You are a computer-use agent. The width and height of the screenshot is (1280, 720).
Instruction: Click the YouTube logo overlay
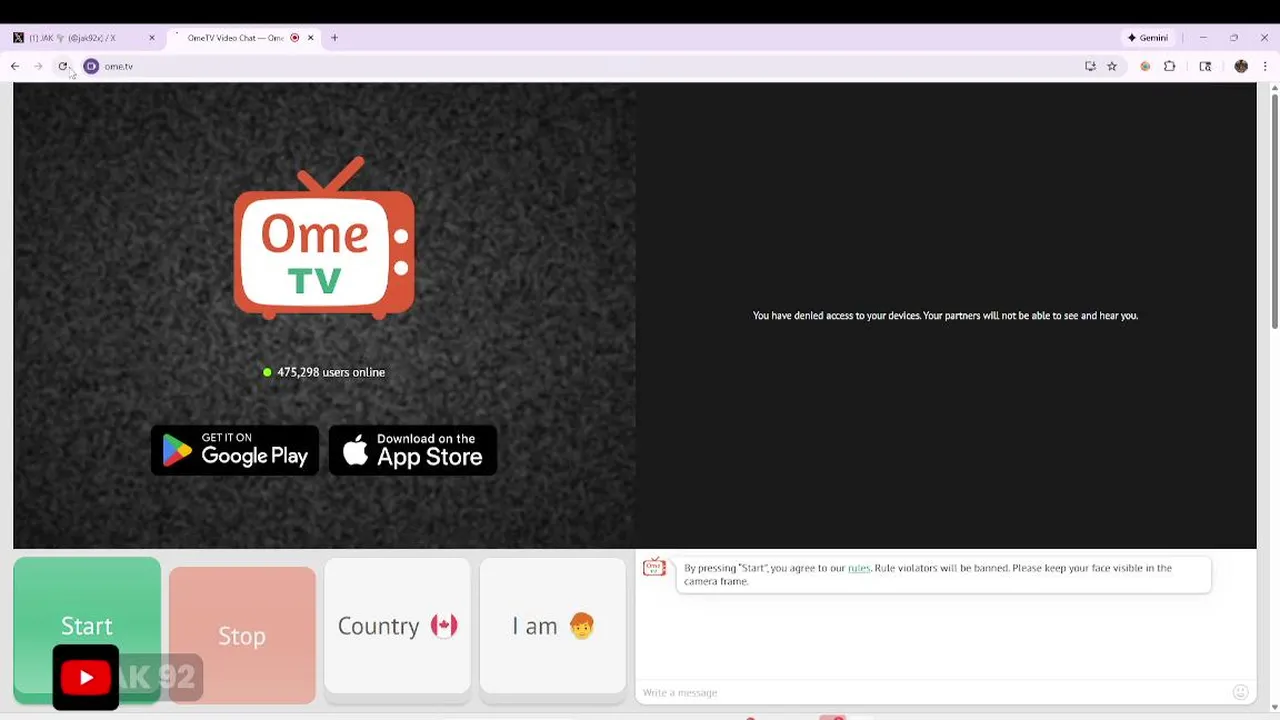pyautogui.click(x=86, y=678)
